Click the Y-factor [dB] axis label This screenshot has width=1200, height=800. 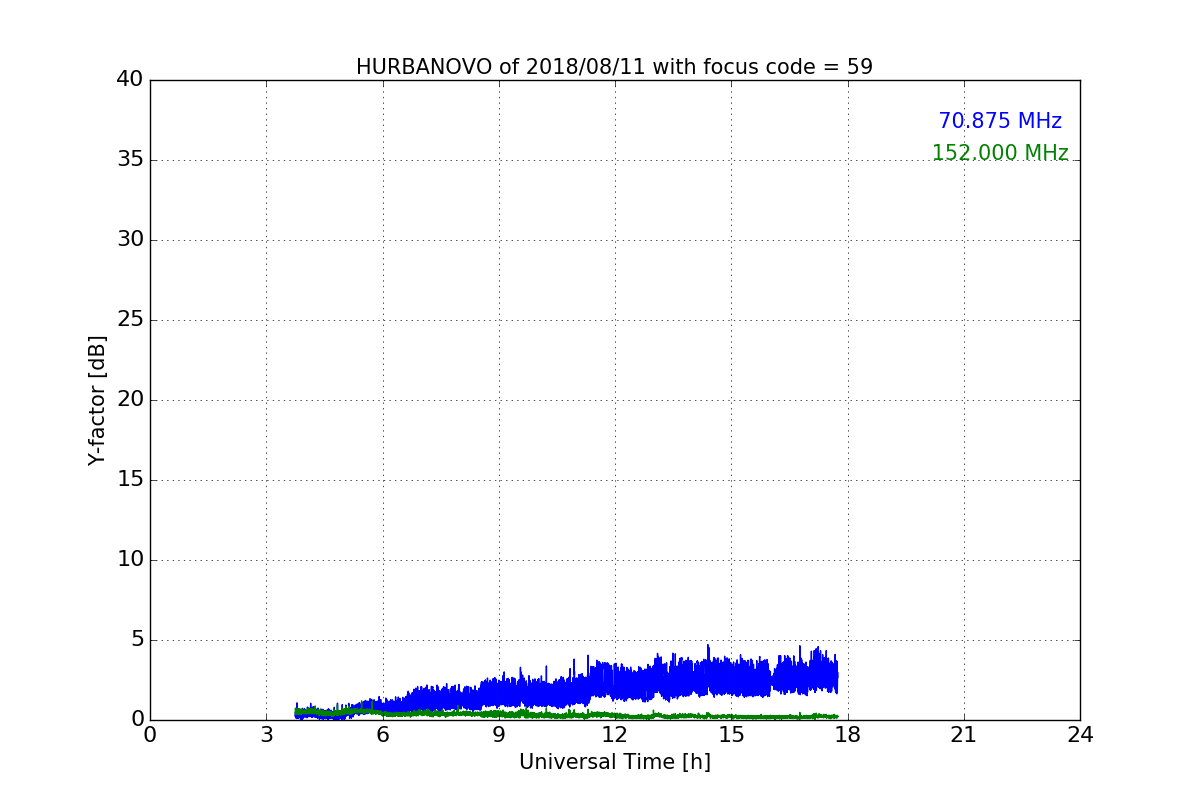coord(97,400)
